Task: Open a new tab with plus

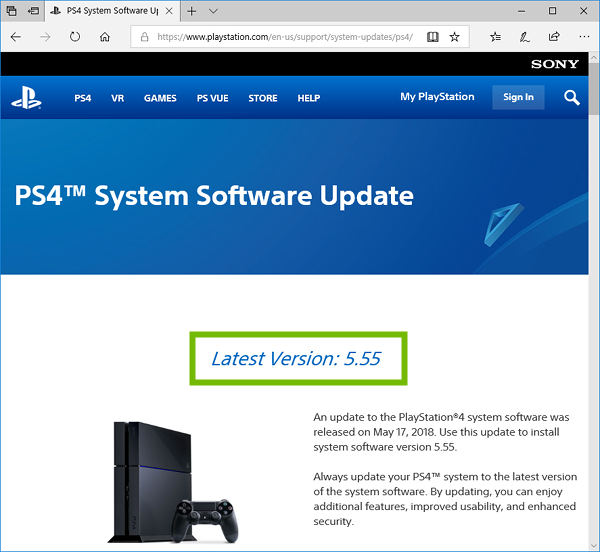Action: [192, 11]
